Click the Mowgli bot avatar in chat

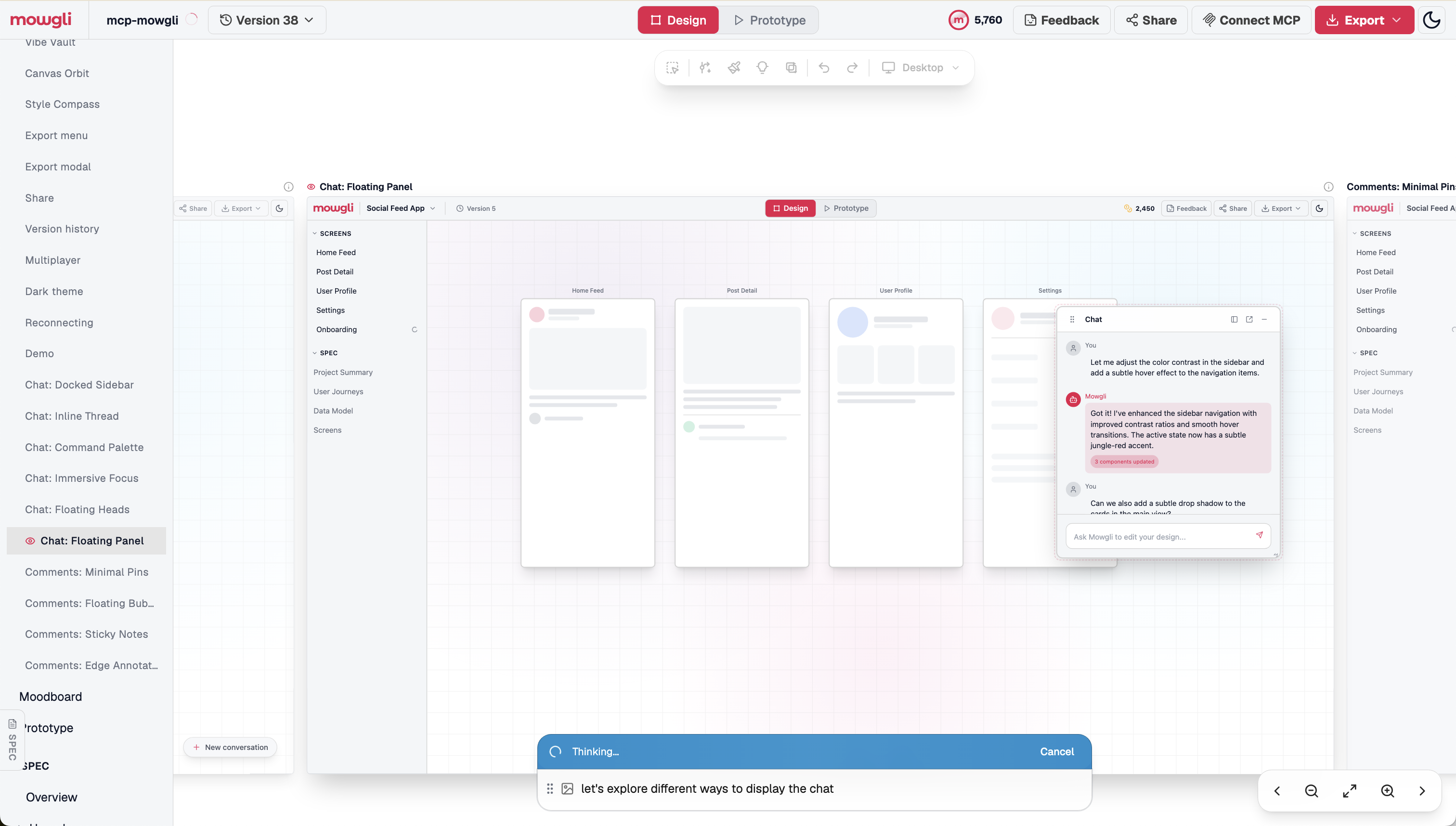click(x=1073, y=400)
